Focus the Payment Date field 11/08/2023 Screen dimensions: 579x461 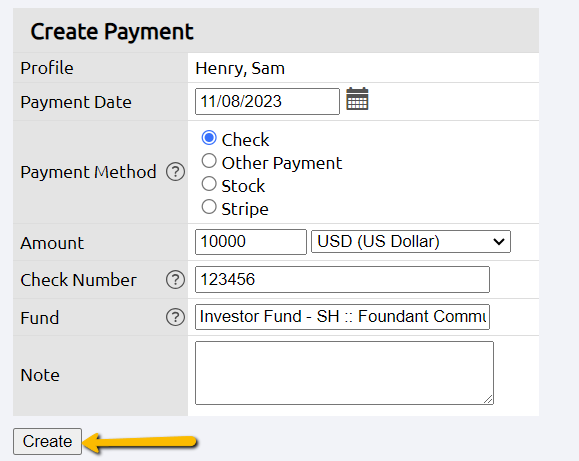coord(267,101)
